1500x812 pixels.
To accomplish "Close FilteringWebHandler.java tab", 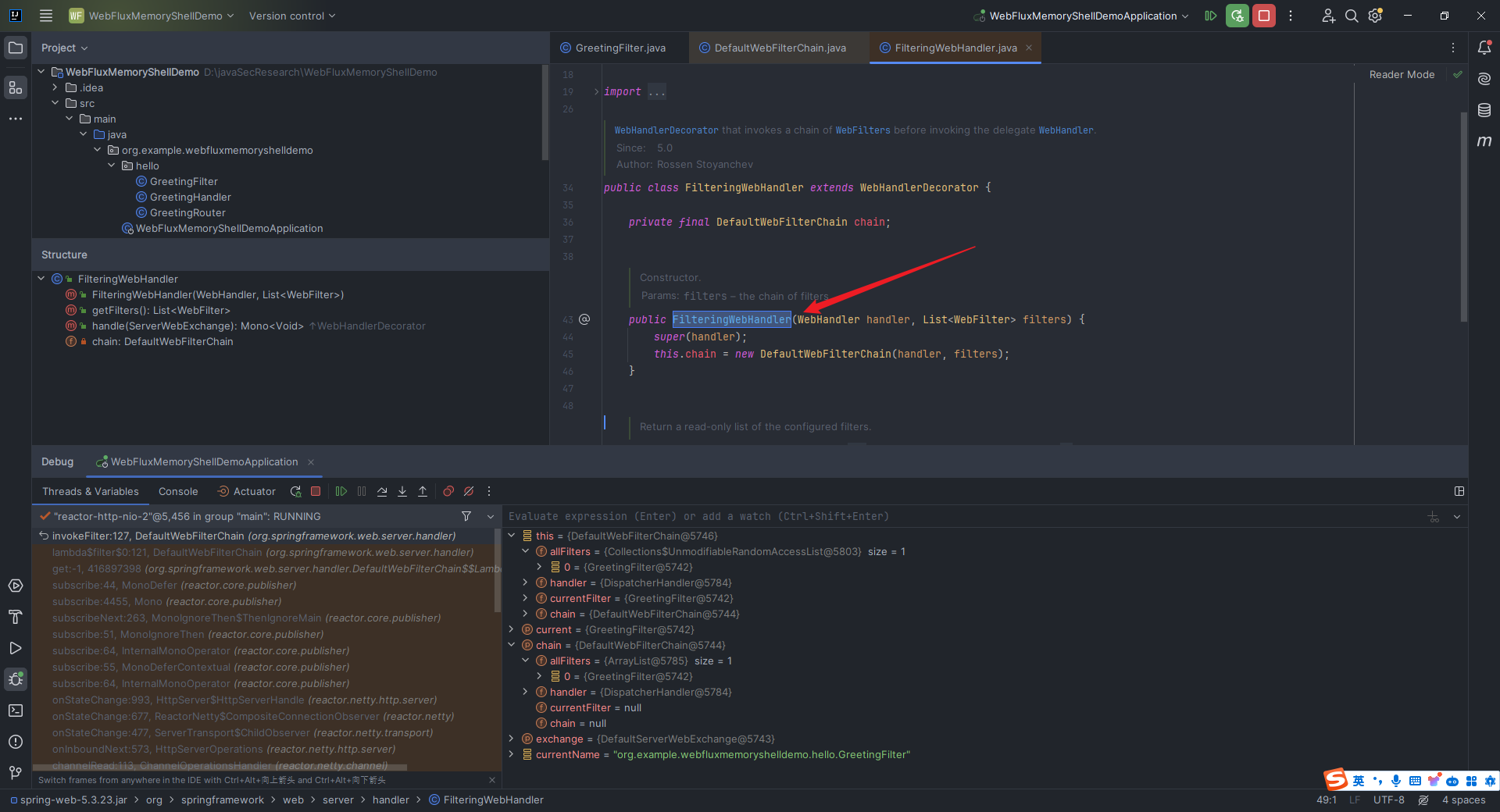I will click(1029, 48).
